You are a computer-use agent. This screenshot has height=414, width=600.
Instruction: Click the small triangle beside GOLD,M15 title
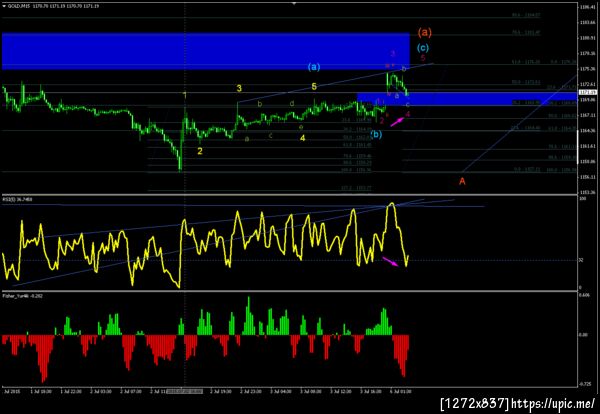click(x=4, y=6)
